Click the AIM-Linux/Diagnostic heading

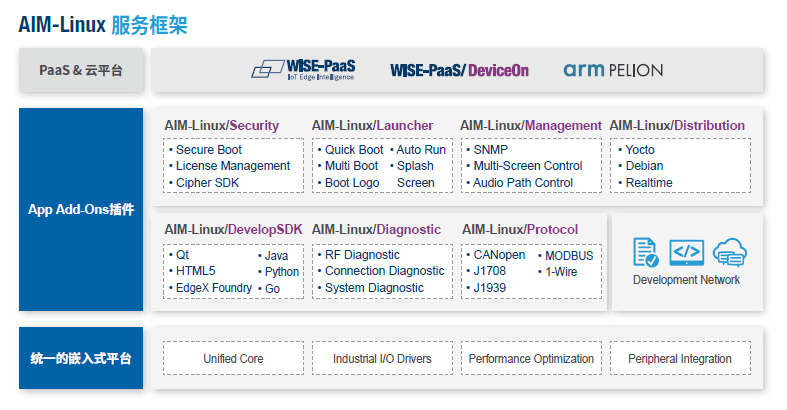pyautogui.click(x=376, y=229)
